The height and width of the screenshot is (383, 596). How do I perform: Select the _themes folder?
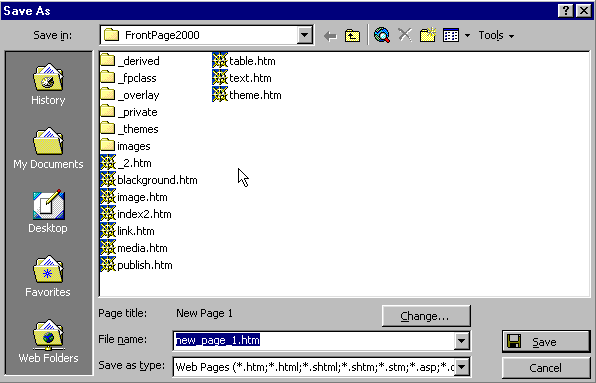tap(130, 129)
